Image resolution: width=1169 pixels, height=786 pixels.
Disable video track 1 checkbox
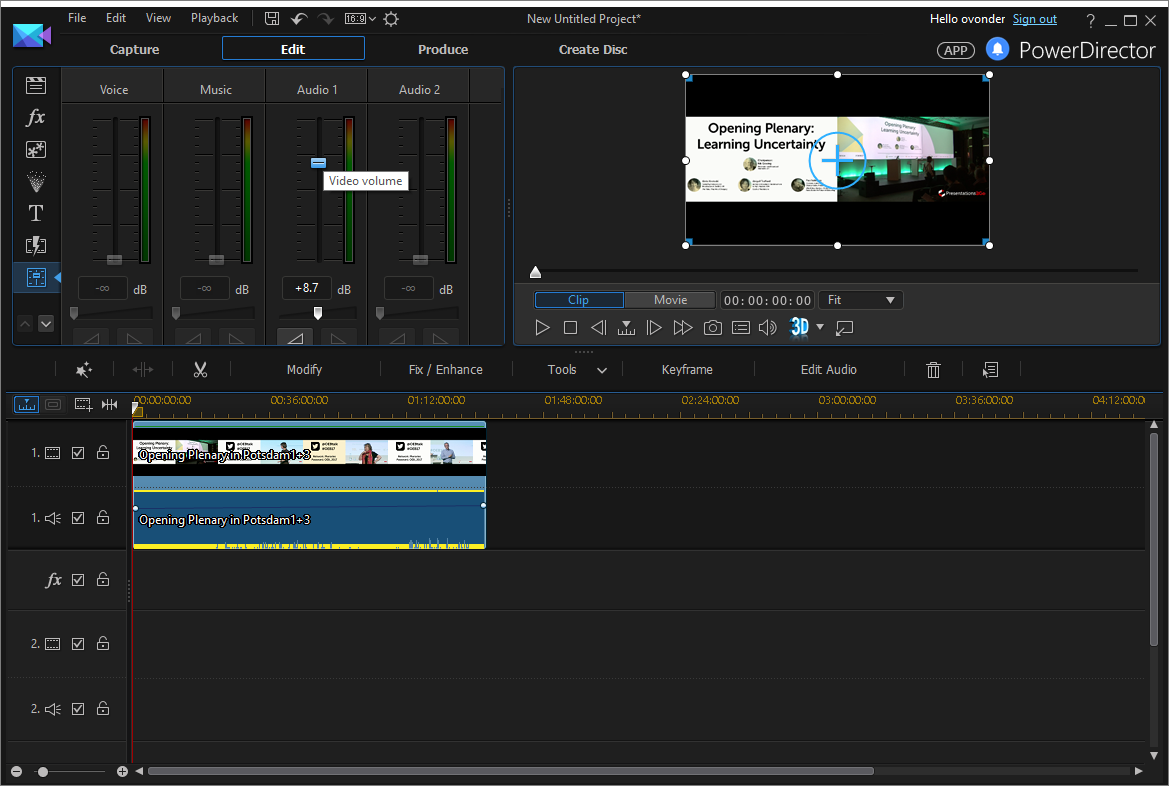78,453
